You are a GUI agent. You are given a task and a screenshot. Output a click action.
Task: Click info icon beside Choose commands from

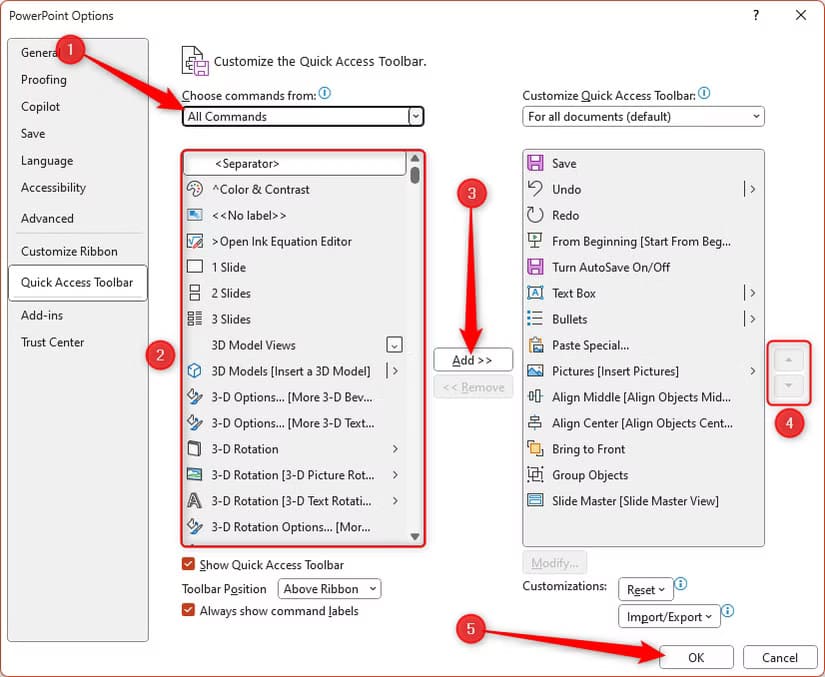point(325,93)
